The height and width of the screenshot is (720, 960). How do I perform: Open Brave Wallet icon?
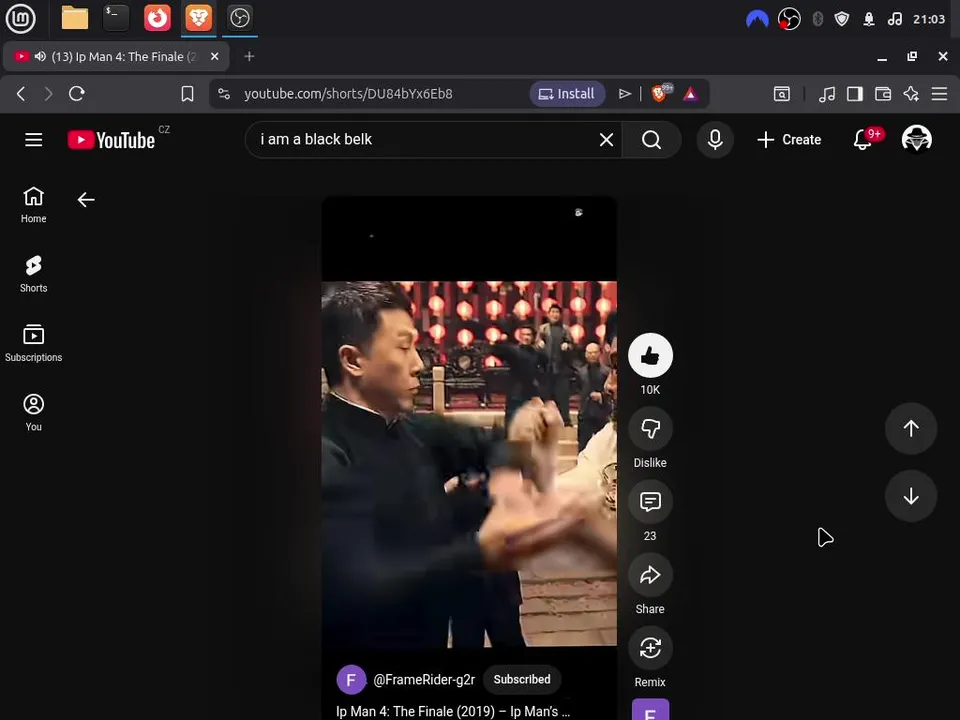[883, 94]
